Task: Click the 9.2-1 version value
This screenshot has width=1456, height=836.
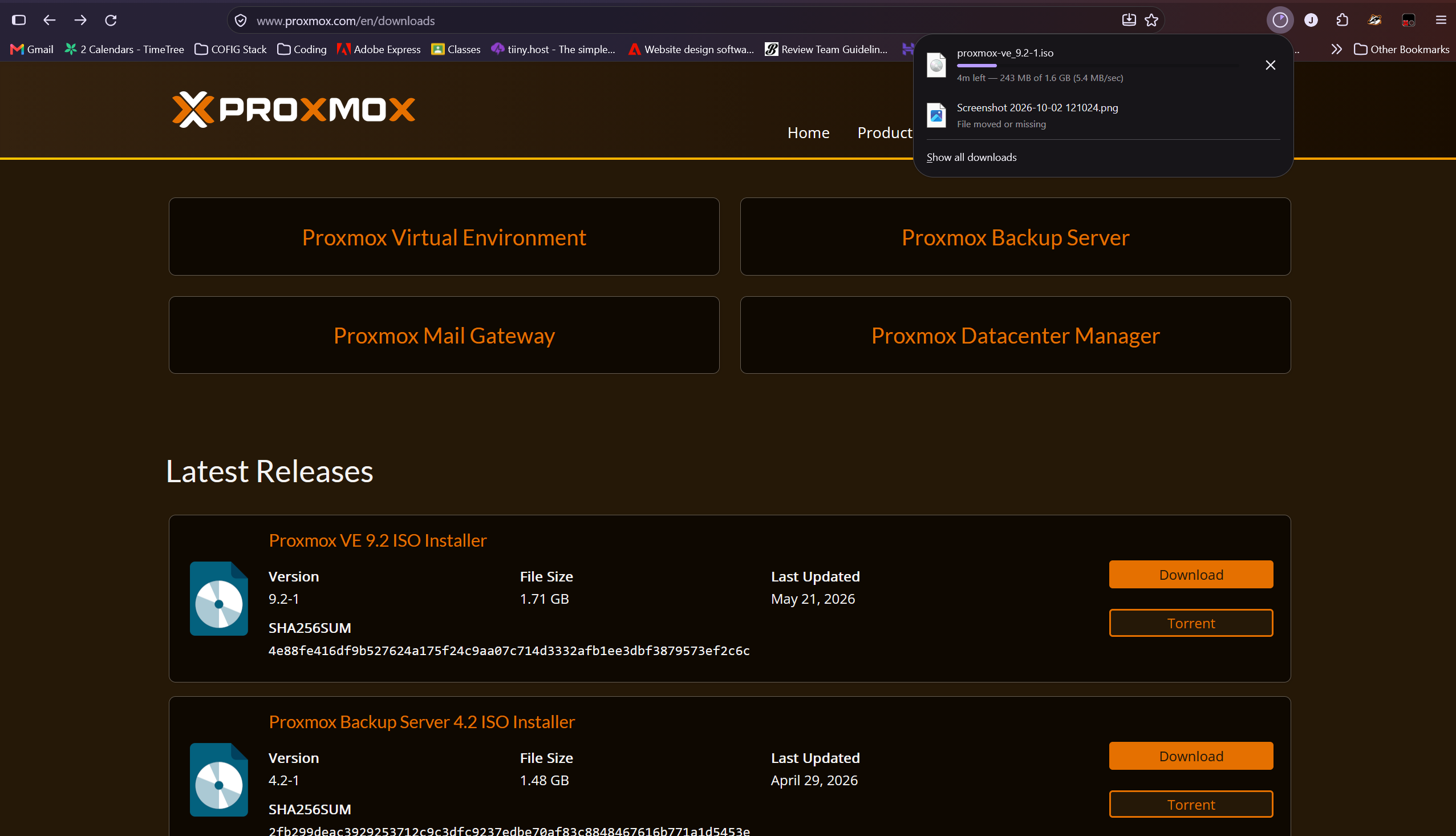Action: pos(283,599)
